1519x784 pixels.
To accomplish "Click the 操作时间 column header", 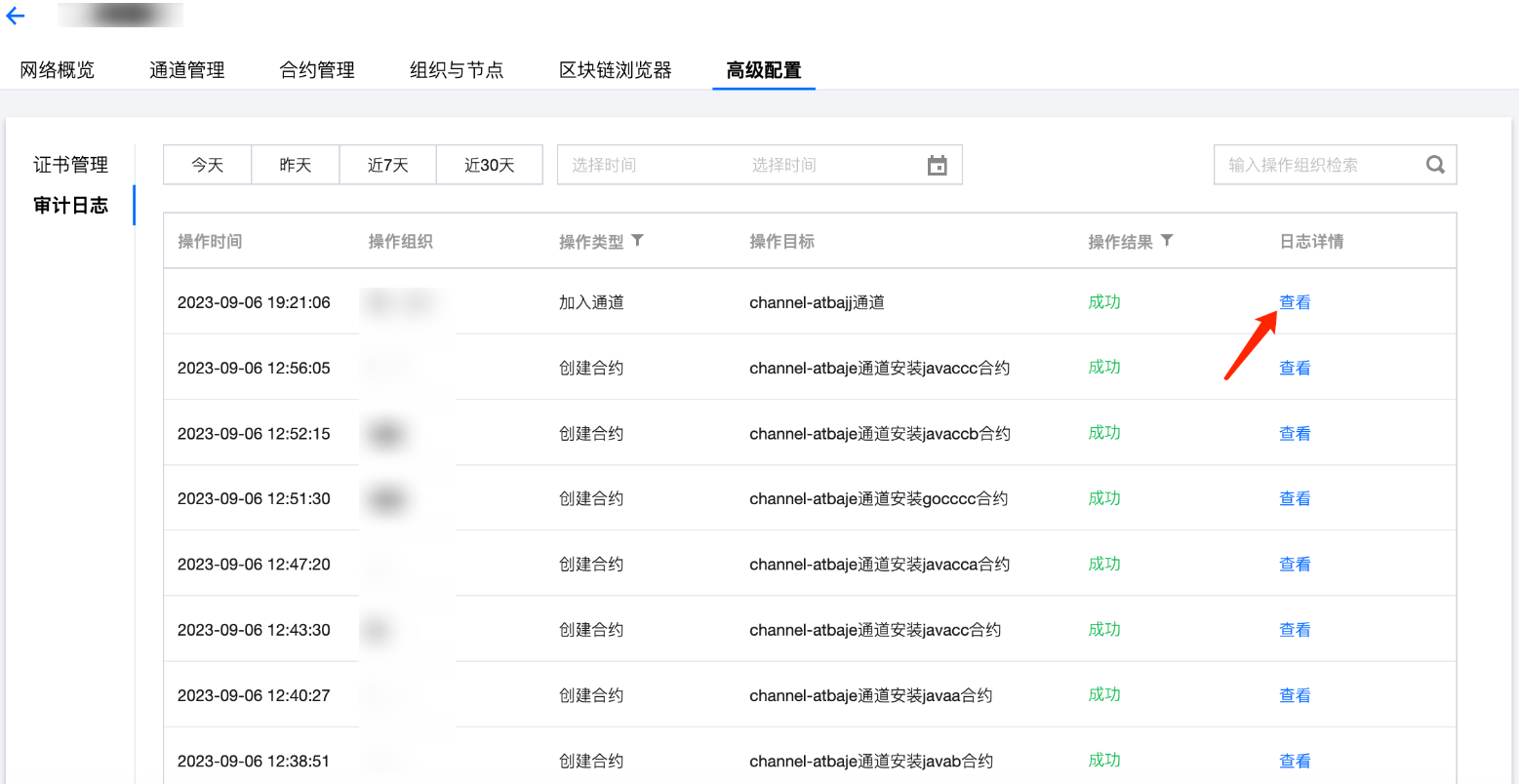I will click(x=210, y=241).
